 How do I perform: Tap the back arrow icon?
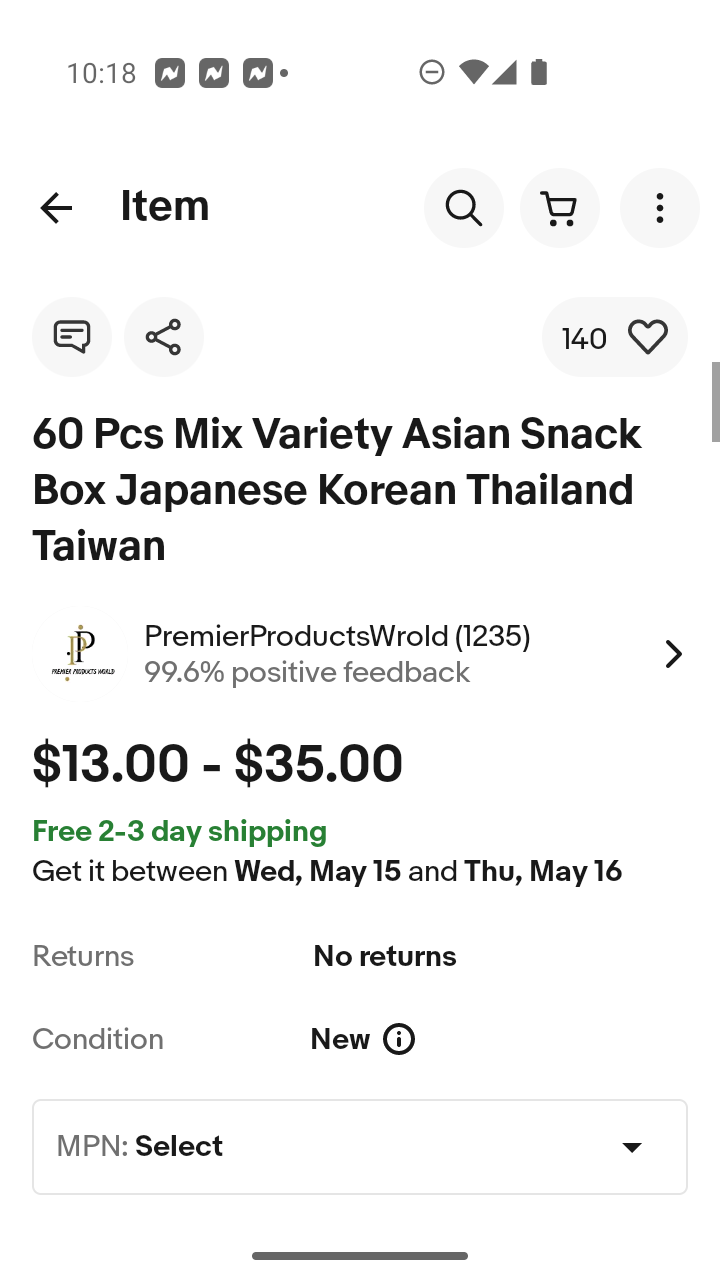point(56,208)
